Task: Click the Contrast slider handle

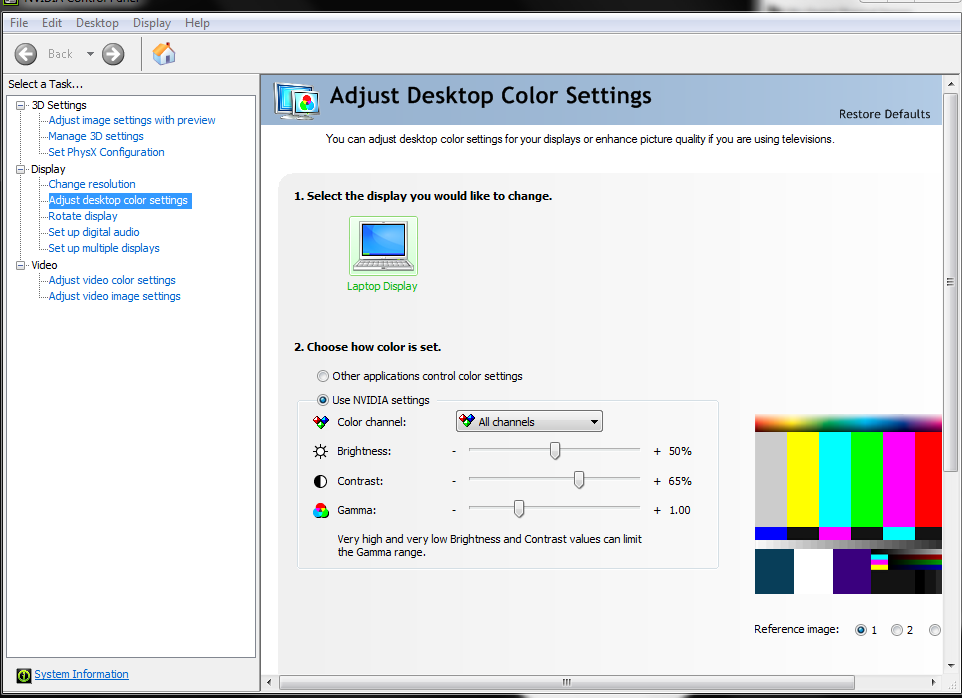Action: pos(579,480)
